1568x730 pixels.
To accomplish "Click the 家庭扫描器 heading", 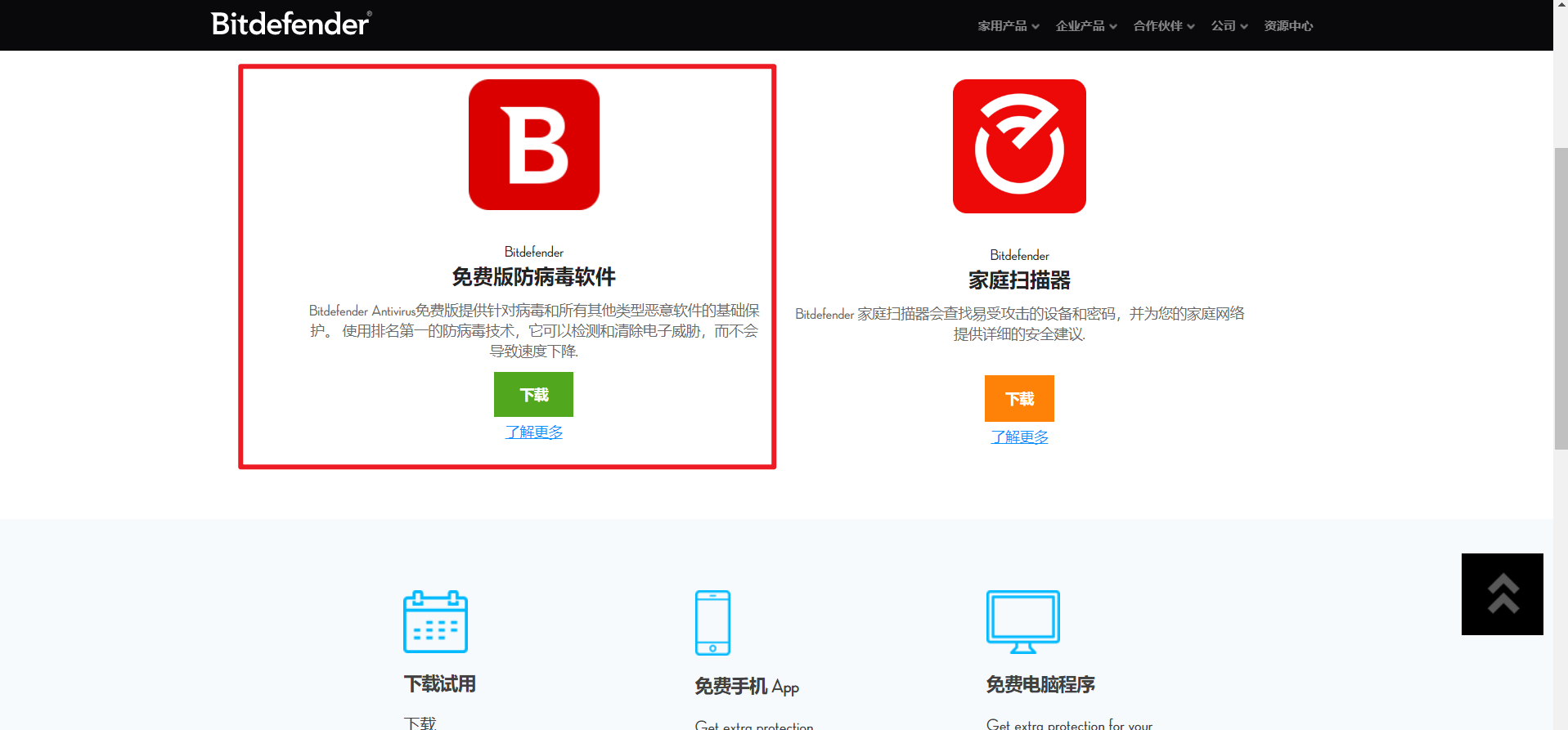I will tap(1019, 280).
